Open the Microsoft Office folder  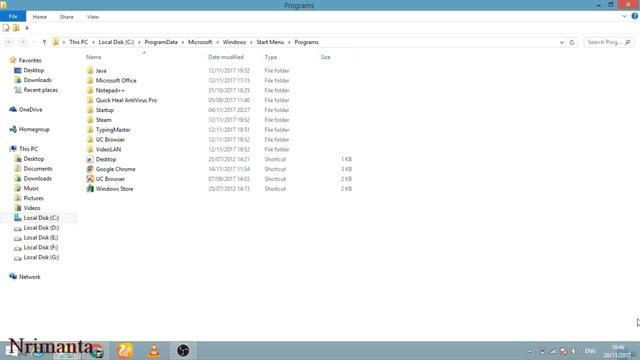pos(116,80)
